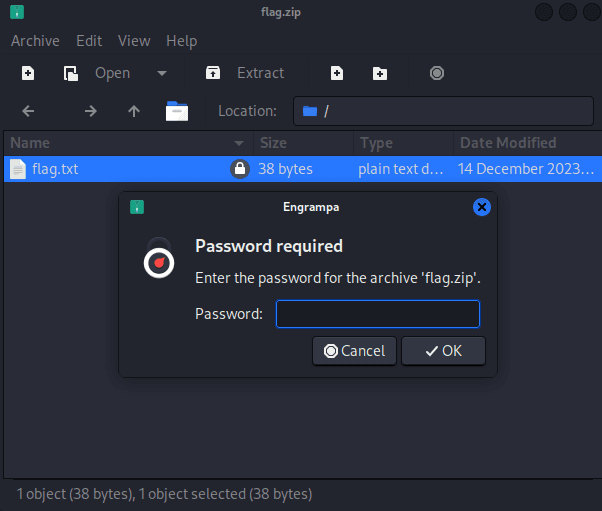
Task: Click the '38 bytes' size cell
Action: pos(285,169)
